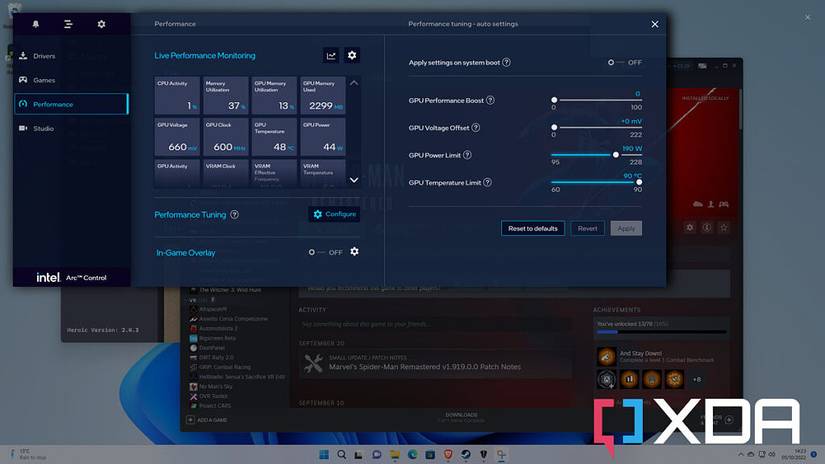The image size is (825, 464).
Task: Go to the Studio section
Action: (x=43, y=128)
